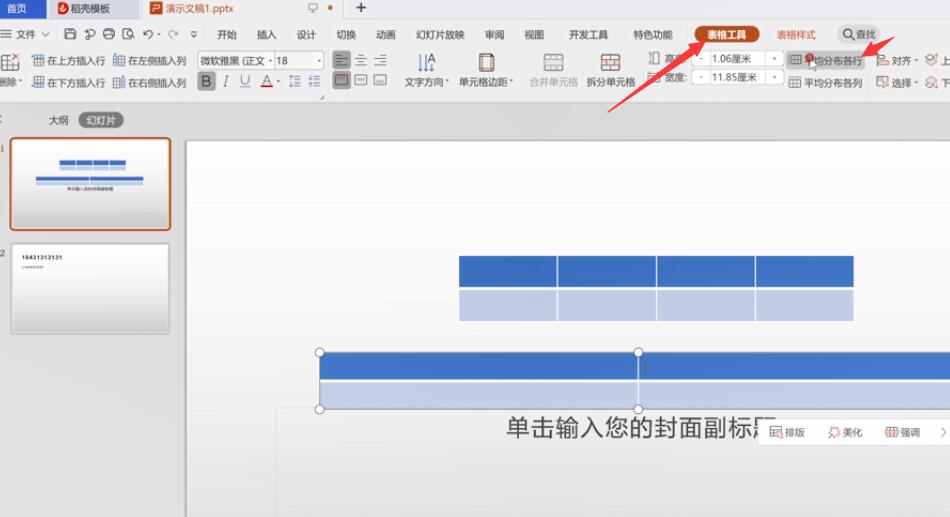Screen dimensions: 950x517
Task: Switch to the 切换 (Transitions) tab
Action: pos(346,35)
